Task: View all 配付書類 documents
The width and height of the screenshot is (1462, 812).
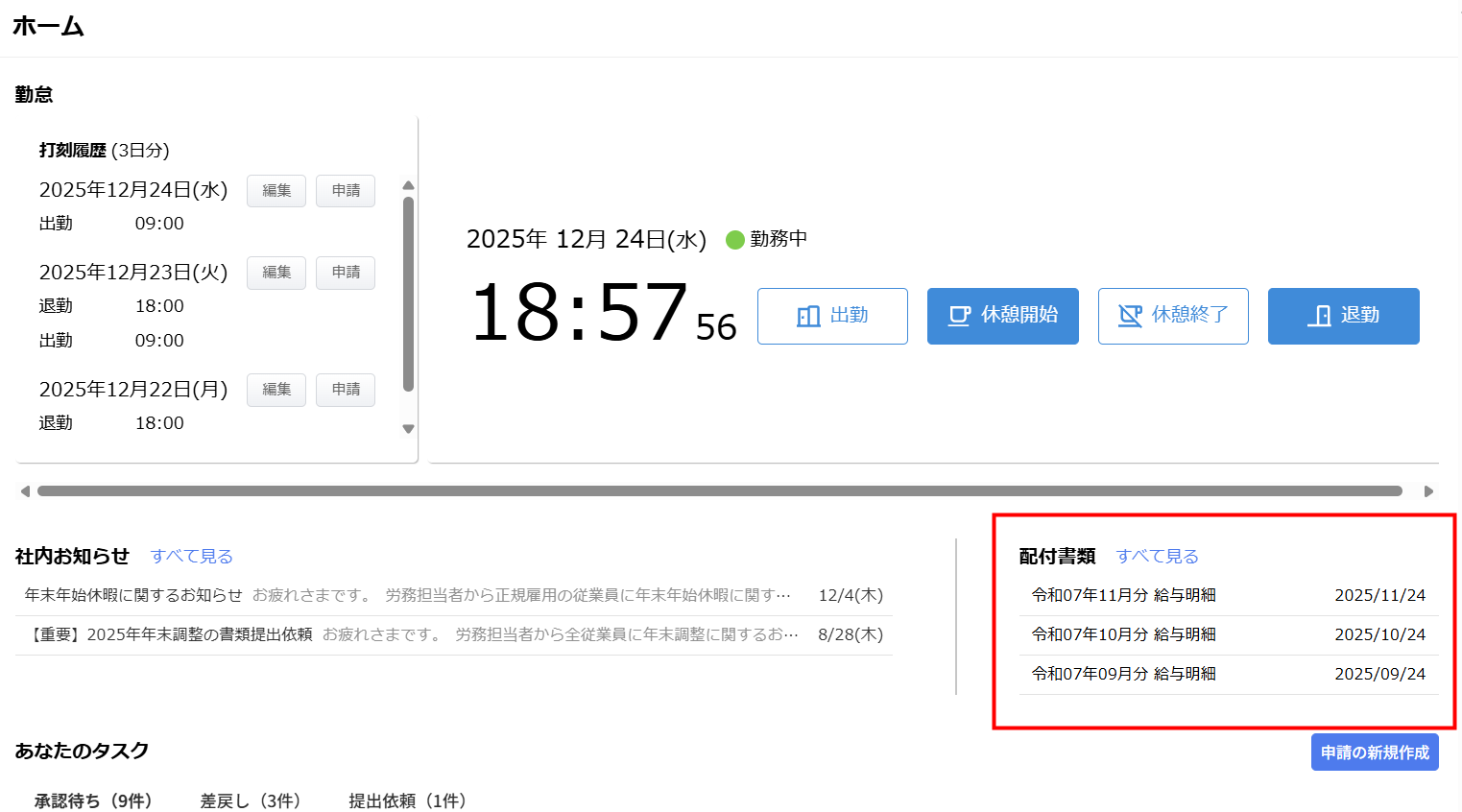Action: (1157, 557)
